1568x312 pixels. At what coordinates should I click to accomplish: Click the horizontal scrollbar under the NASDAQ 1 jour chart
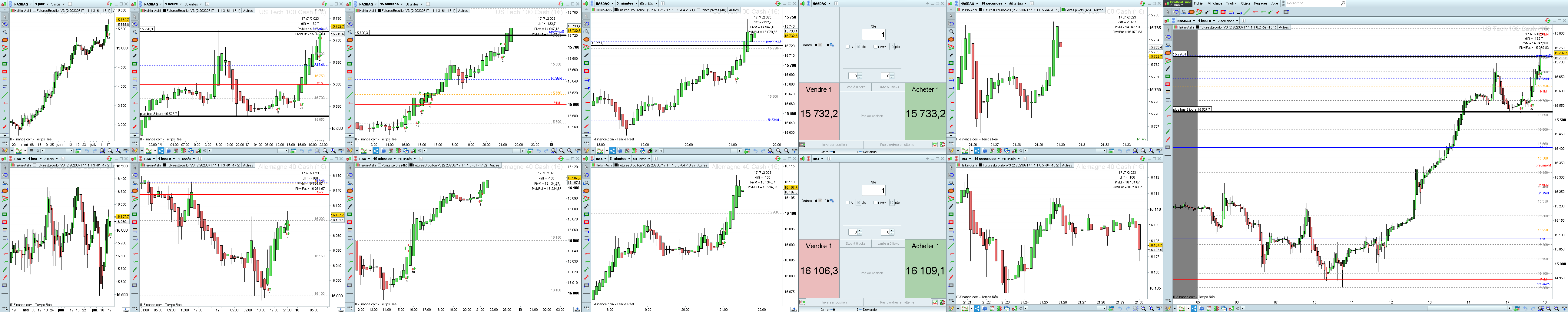pyautogui.click(x=57, y=151)
